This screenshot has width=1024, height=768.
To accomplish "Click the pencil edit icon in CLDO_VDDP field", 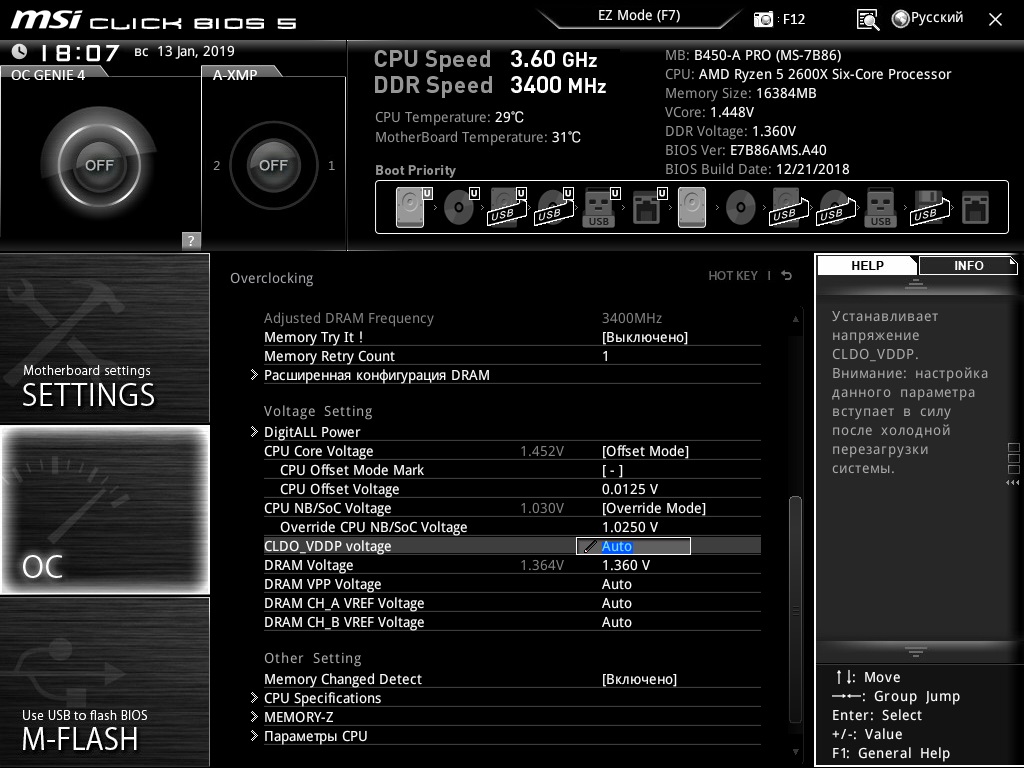I will coord(590,547).
